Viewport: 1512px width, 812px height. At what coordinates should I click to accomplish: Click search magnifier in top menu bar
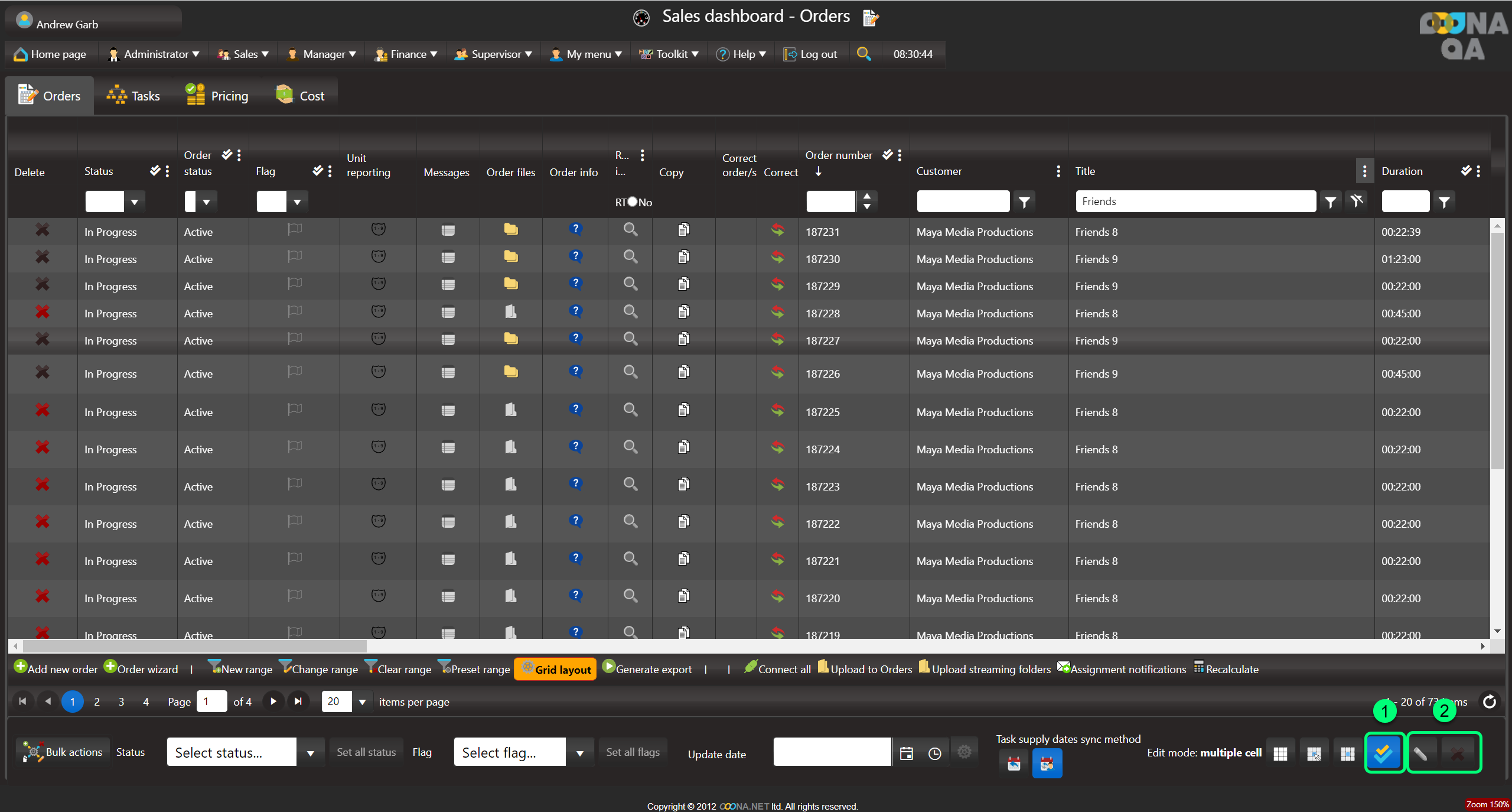863,54
